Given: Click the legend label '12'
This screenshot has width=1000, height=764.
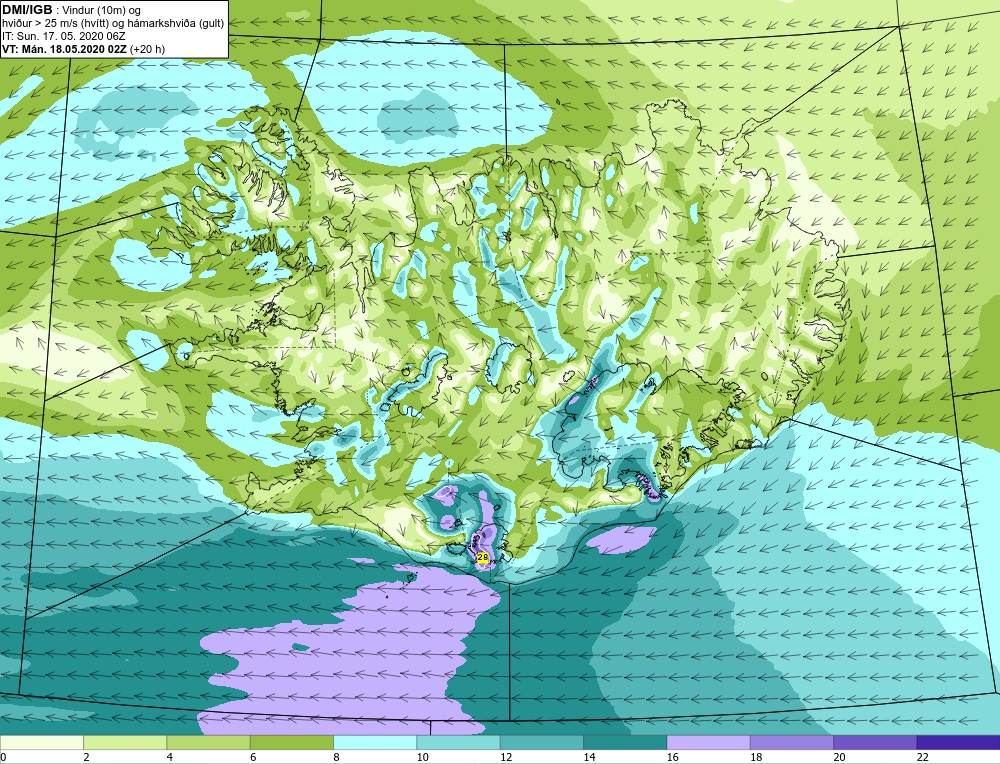Looking at the screenshot, I should tap(506, 757).
